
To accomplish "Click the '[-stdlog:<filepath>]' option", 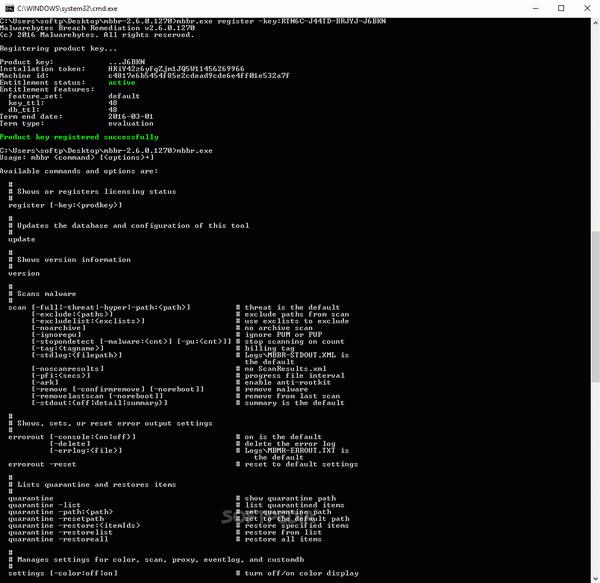I will coord(77,355).
